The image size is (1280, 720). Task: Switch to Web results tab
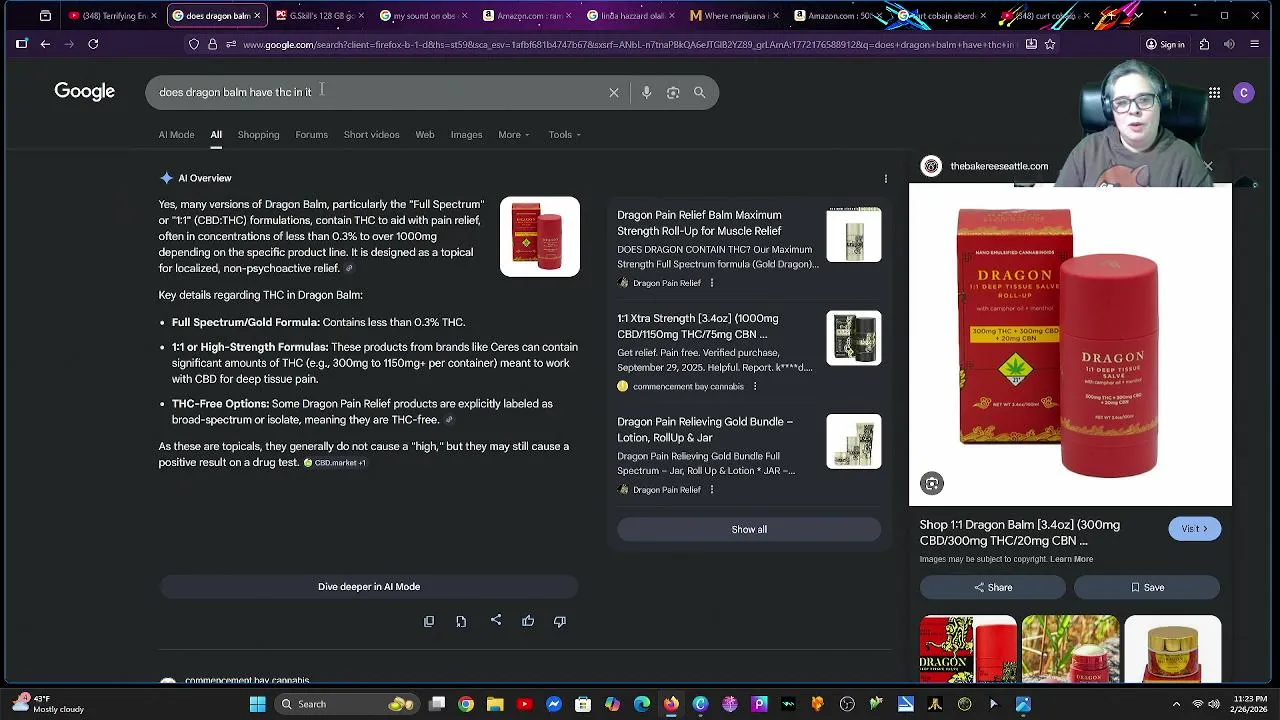click(425, 135)
